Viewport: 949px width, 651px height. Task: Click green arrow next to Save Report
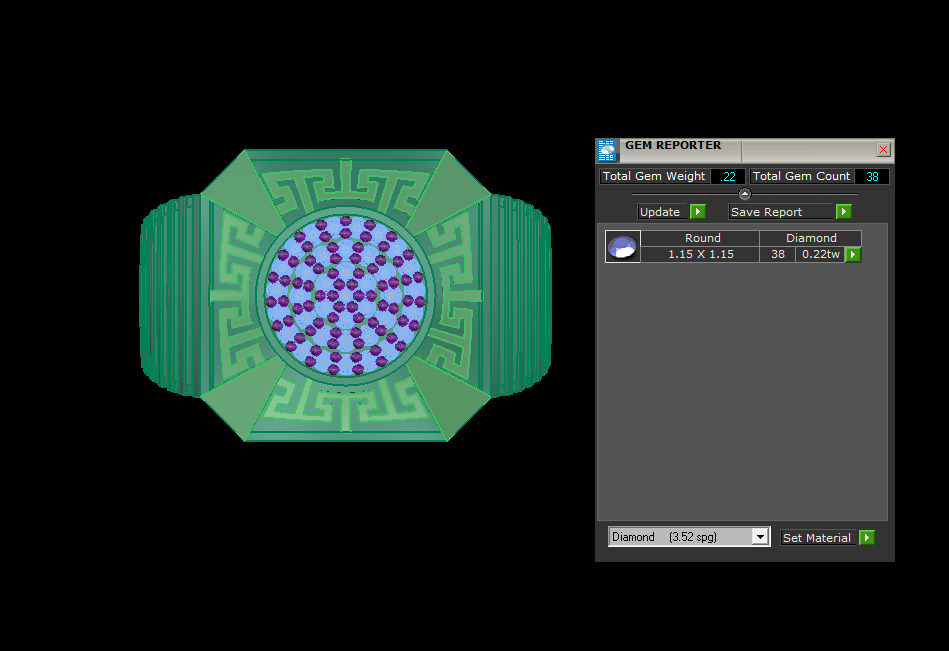(844, 212)
